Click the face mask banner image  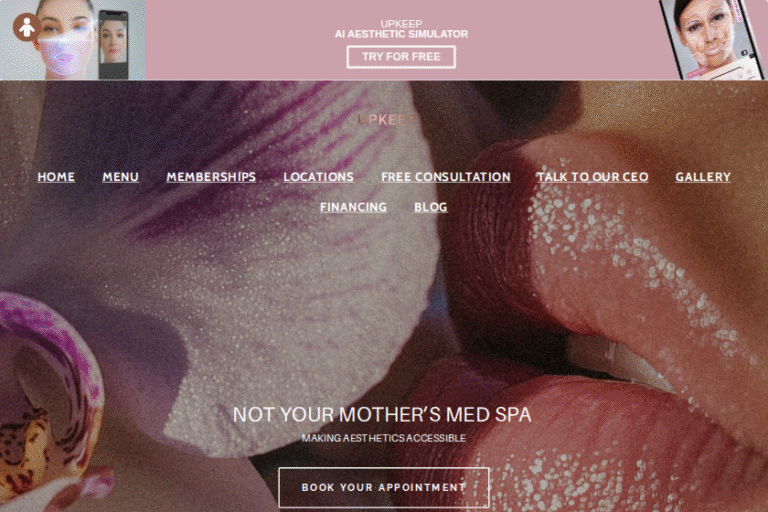pyautogui.click(x=72, y=40)
